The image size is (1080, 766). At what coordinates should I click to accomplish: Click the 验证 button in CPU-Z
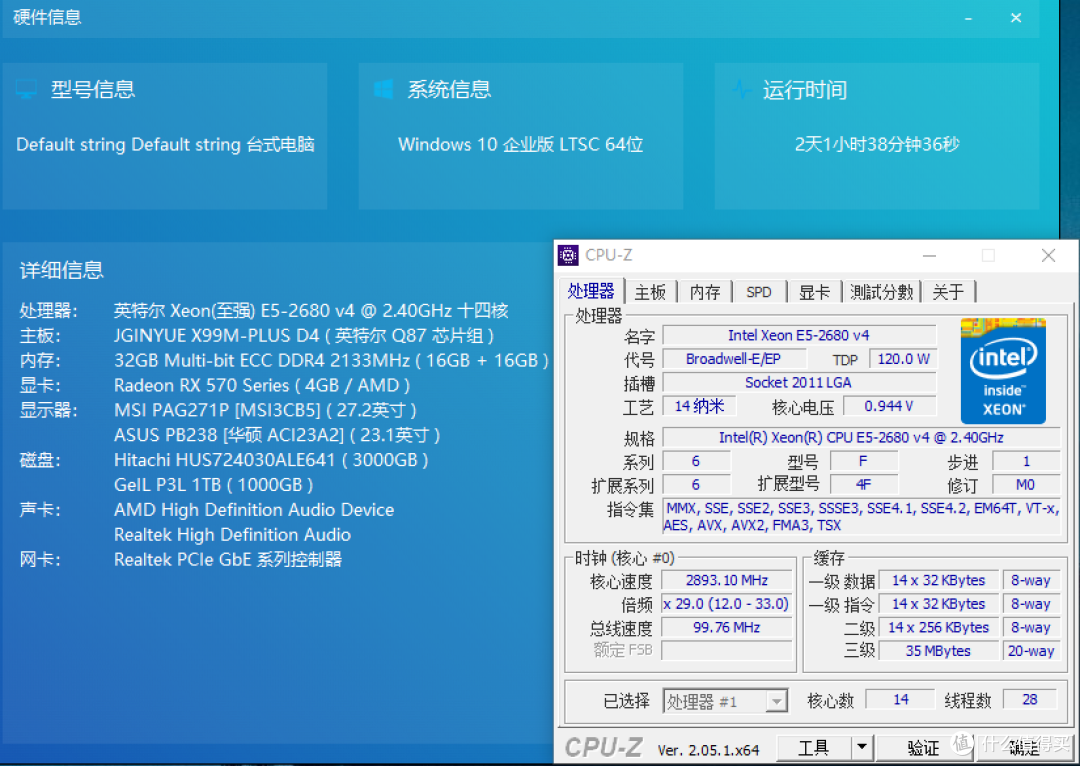[922, 747]
